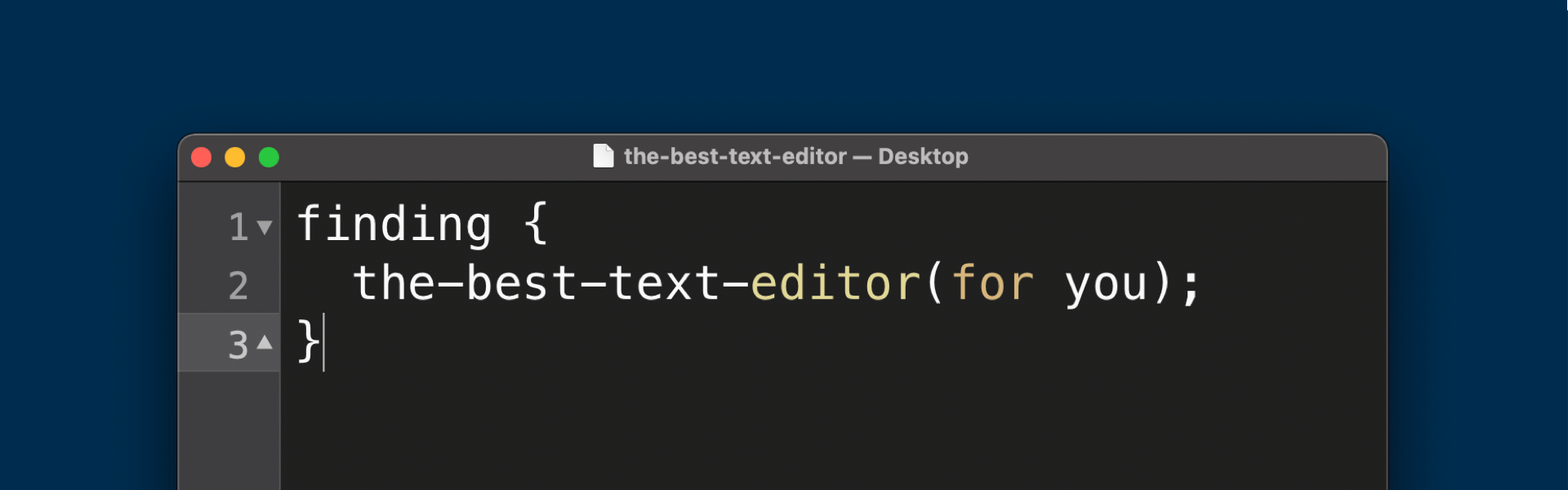The height and width of the screenshot is (490, 1568).
Task: Expand the code block via line 3's upward triangle
Action: [x=263, y=342]
